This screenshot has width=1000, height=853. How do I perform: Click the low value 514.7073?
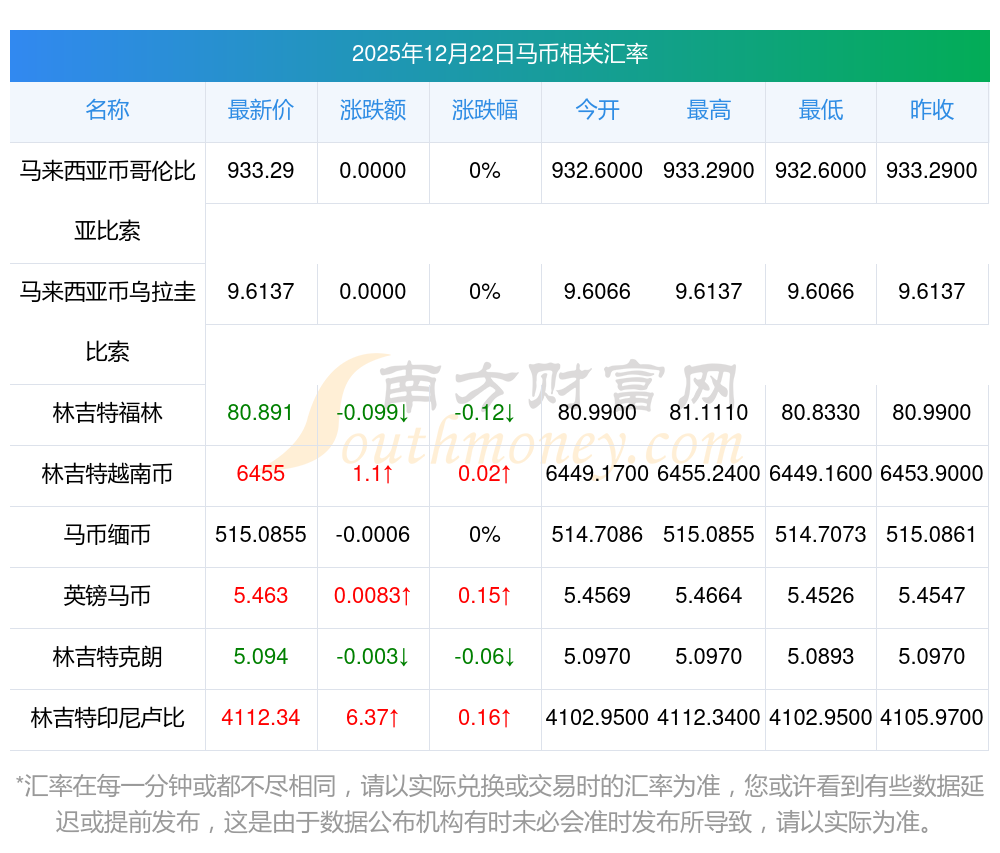click(x=821, y=535)
